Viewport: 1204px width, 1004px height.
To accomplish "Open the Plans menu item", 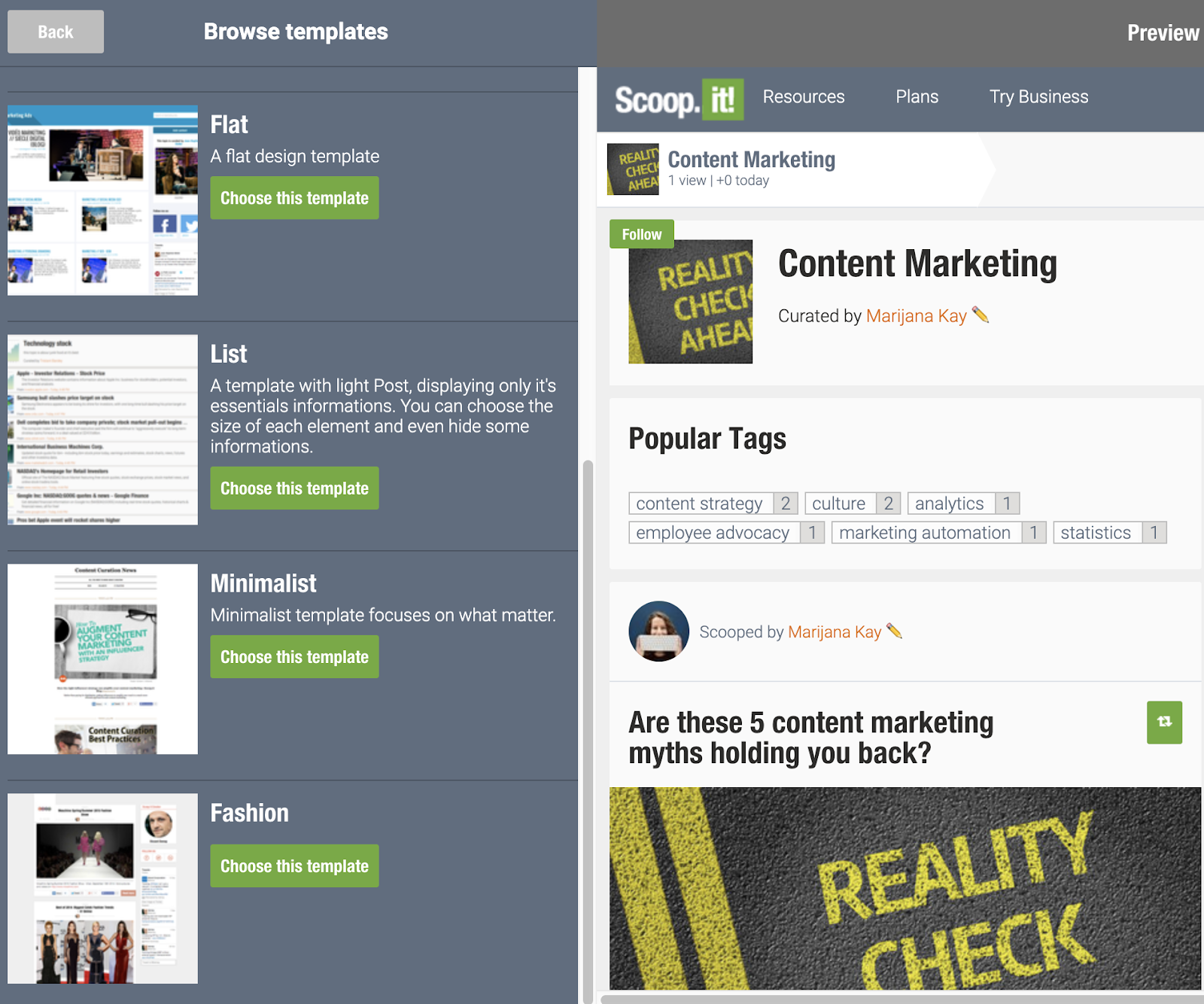I will tap(917, 97).
